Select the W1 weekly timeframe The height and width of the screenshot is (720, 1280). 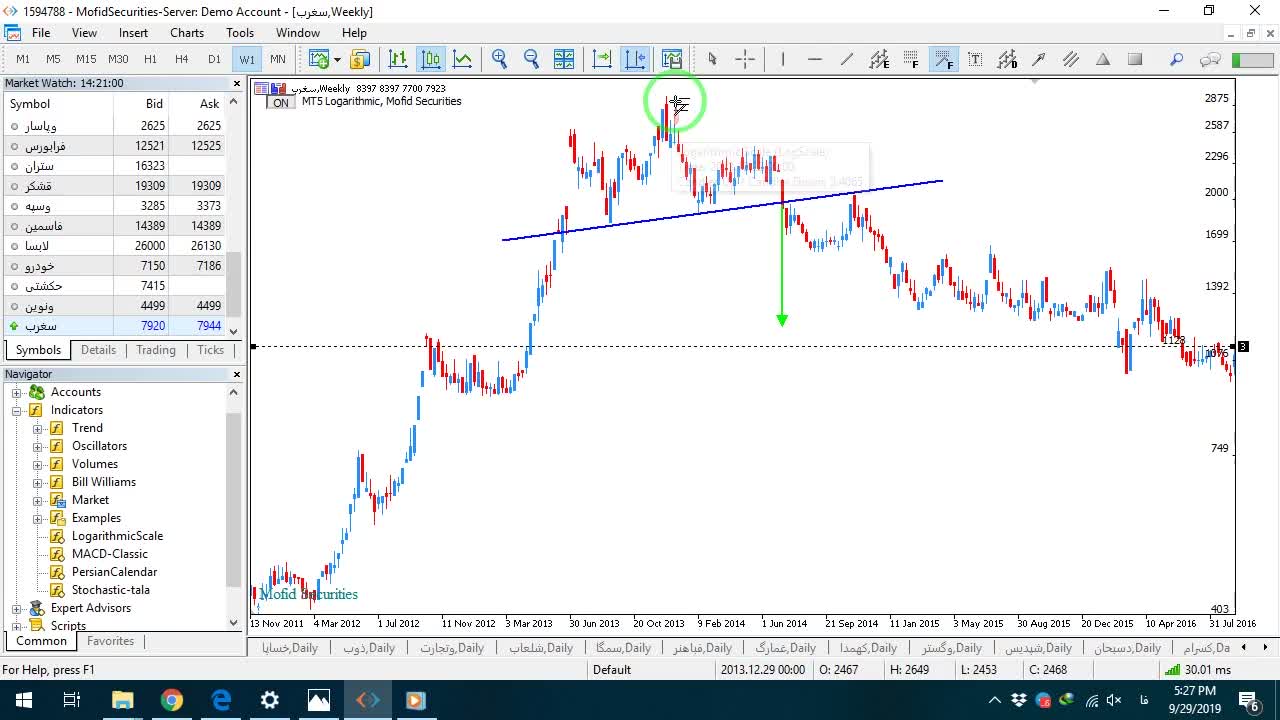pos(246,59)
